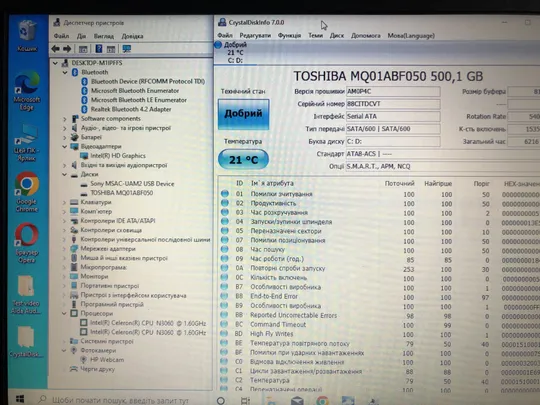This screenshot has height=405, width=540.
Task: Click the Serial ATA interface field
Action: tap(393, 116)
